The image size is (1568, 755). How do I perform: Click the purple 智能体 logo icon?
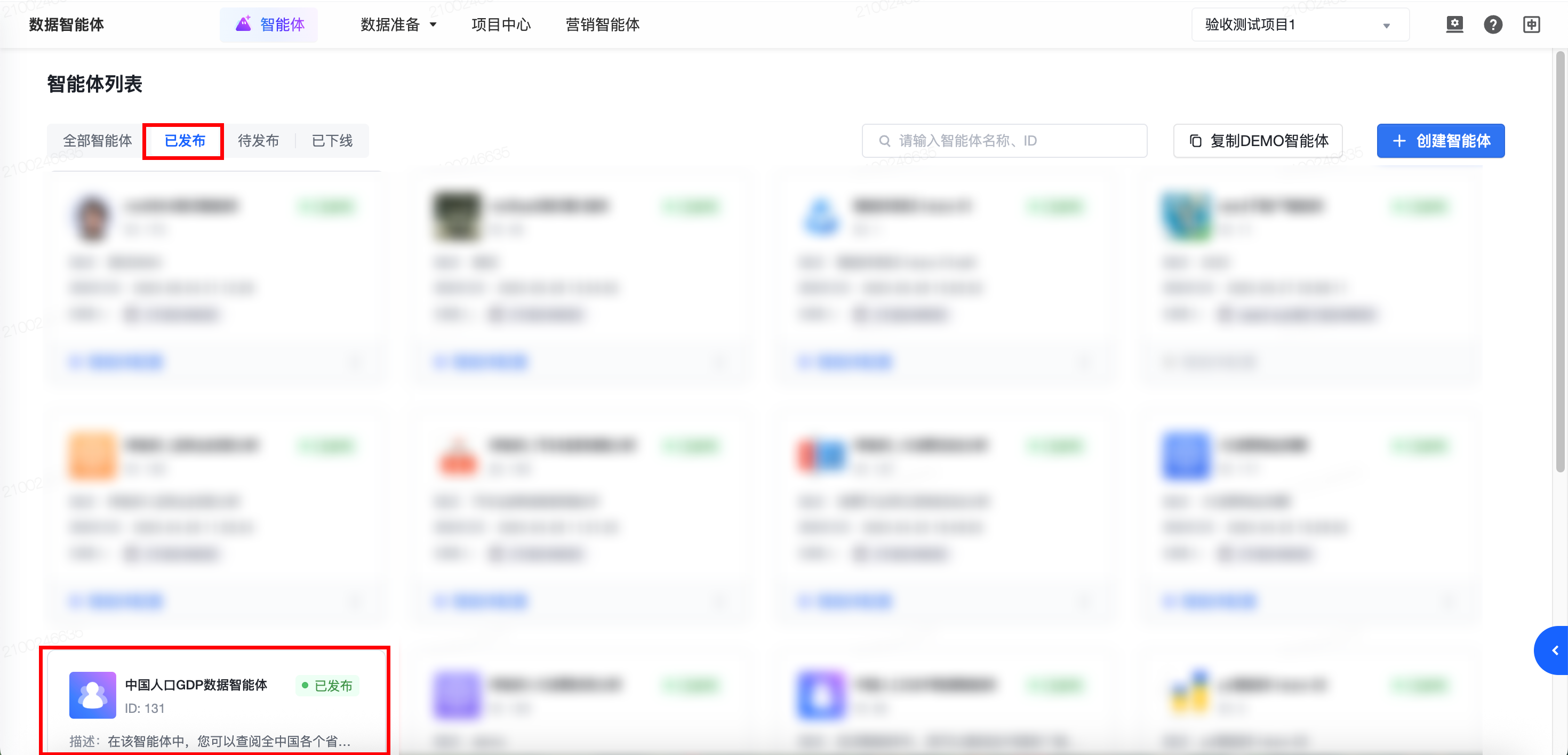[x=244, y=25]
